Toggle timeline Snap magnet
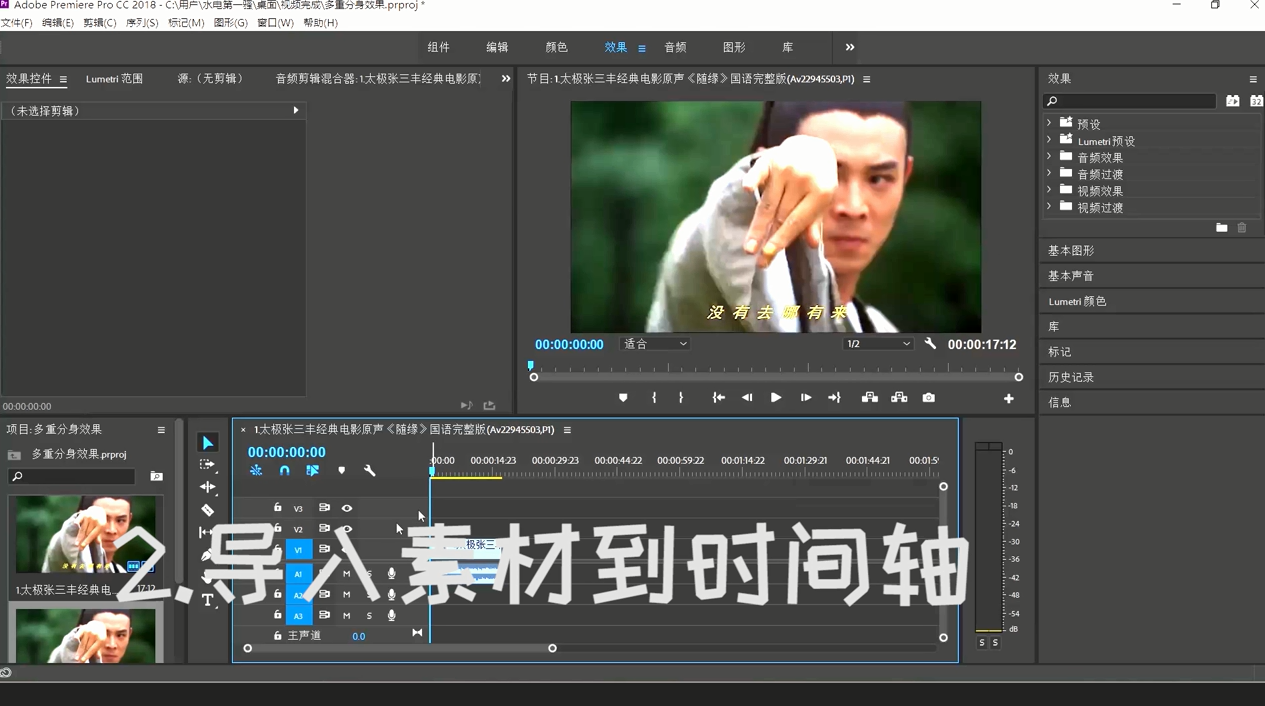1265x706 pixels. tap(285, 470)
